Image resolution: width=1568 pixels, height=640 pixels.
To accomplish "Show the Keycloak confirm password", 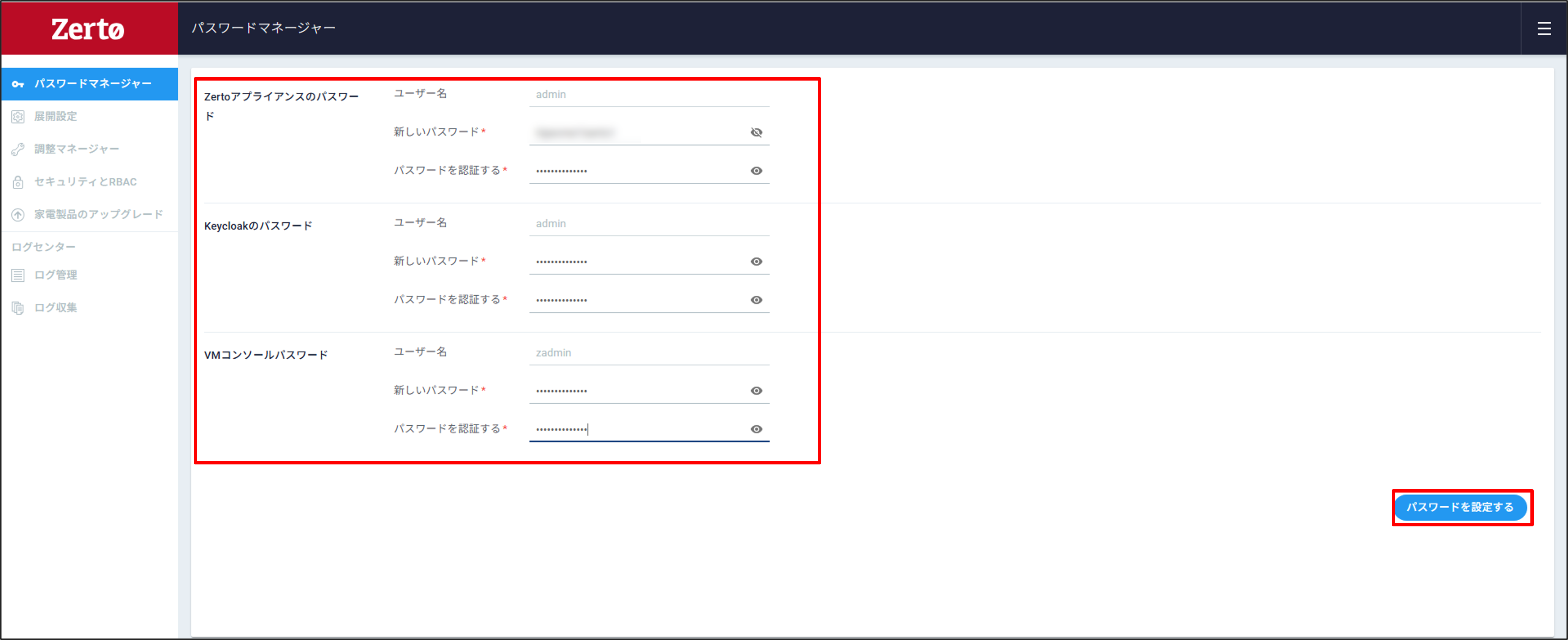I will [x=756, y=300].
